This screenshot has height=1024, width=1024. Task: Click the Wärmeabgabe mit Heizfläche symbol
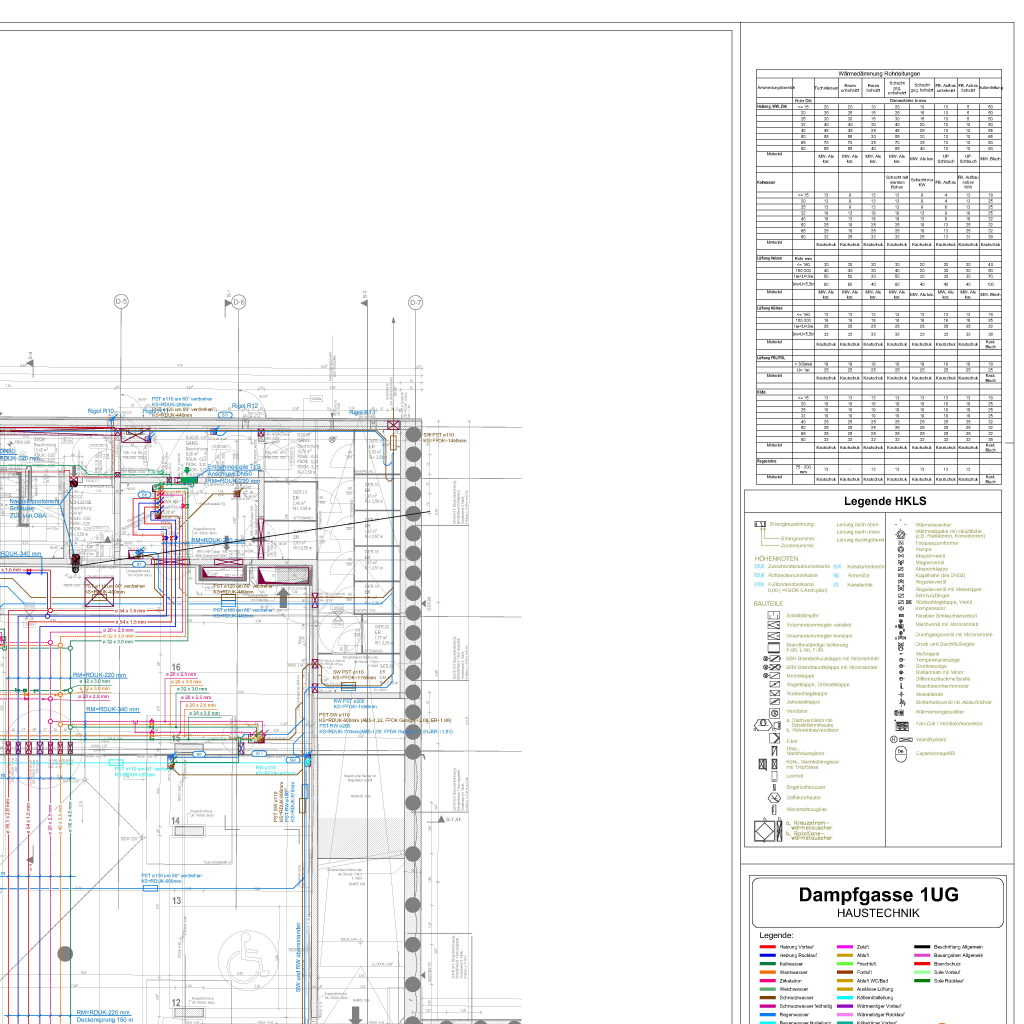[x=901, y=535]
